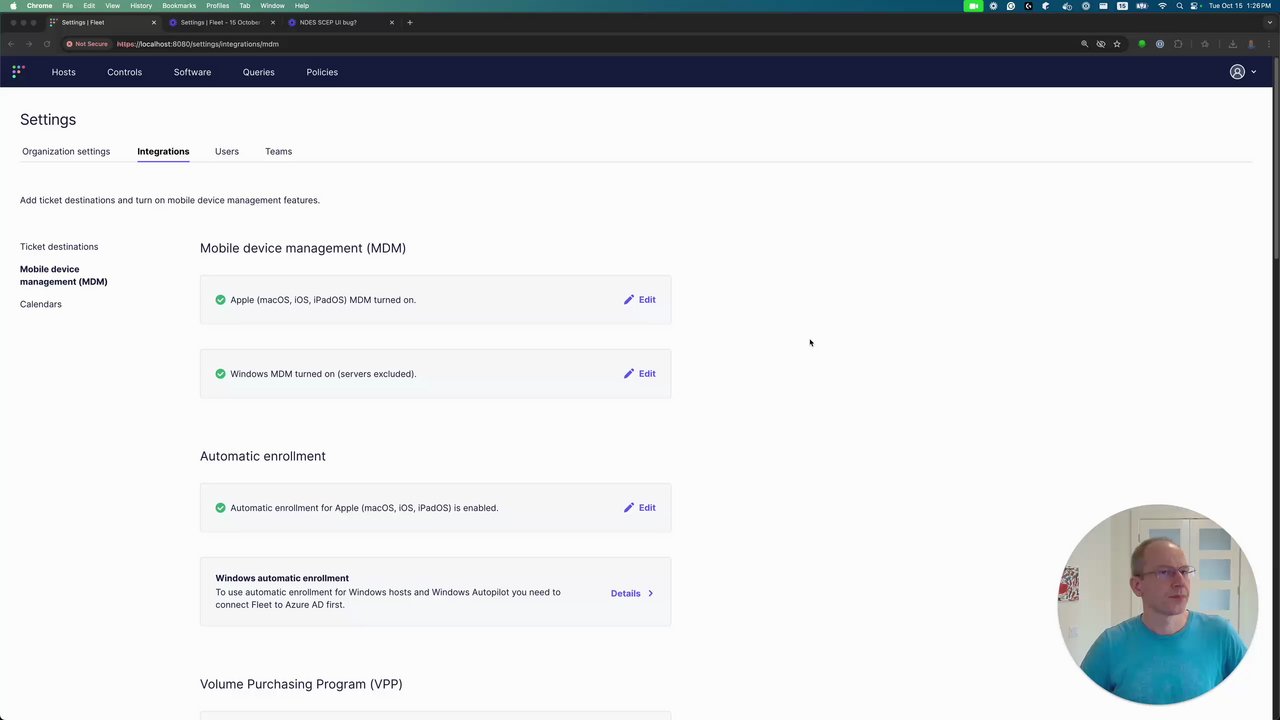Open the Queries page
Viewport: 1280px width, 720px height.
point(258,72)
